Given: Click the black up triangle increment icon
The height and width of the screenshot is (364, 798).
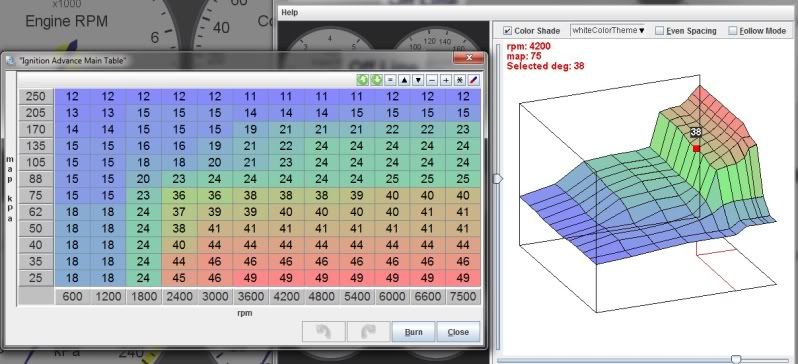Looking at the screenshot, I should pos(404,80).
